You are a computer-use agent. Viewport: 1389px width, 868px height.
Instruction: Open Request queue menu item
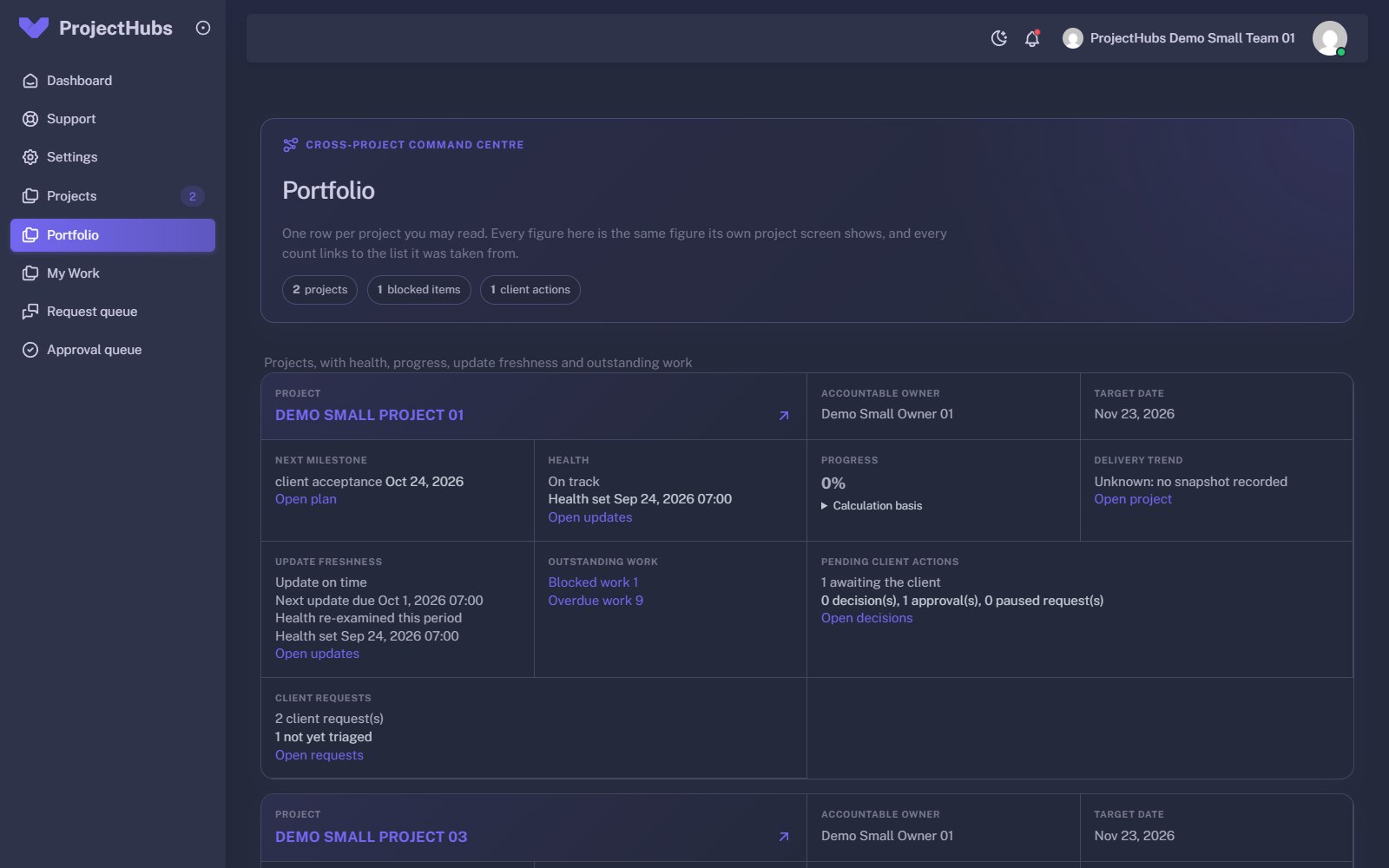pyautogui.click(x=113, y=312)
